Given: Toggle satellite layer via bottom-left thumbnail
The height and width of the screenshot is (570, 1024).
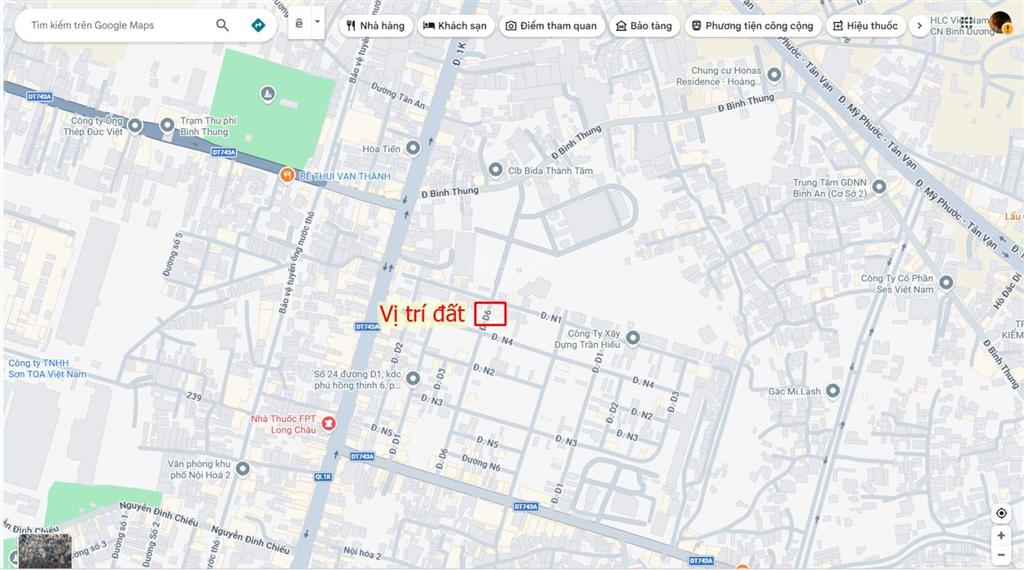Looking at the screenshot, I should click(x=45, y=550).
